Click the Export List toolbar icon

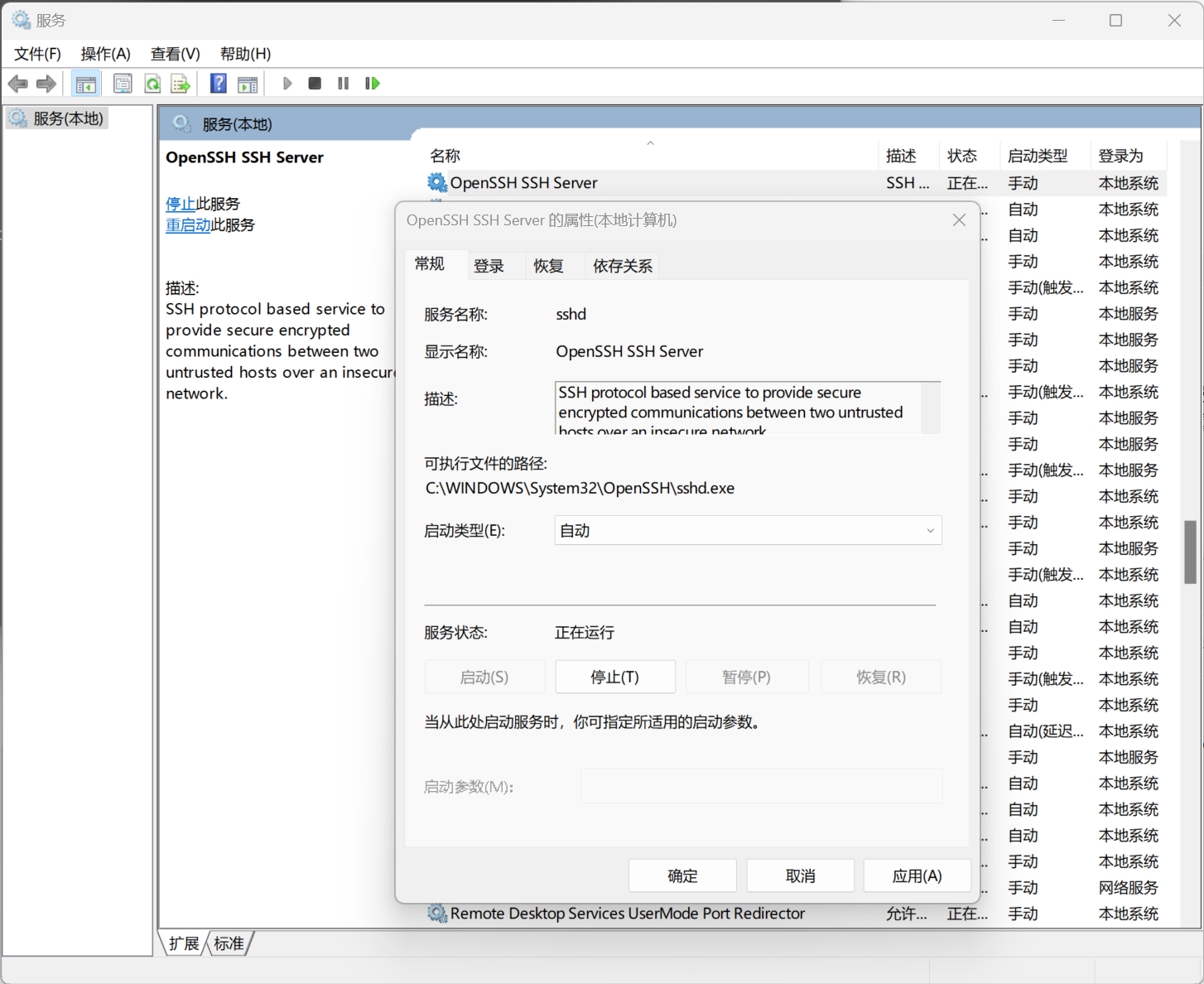pos(181,84)
